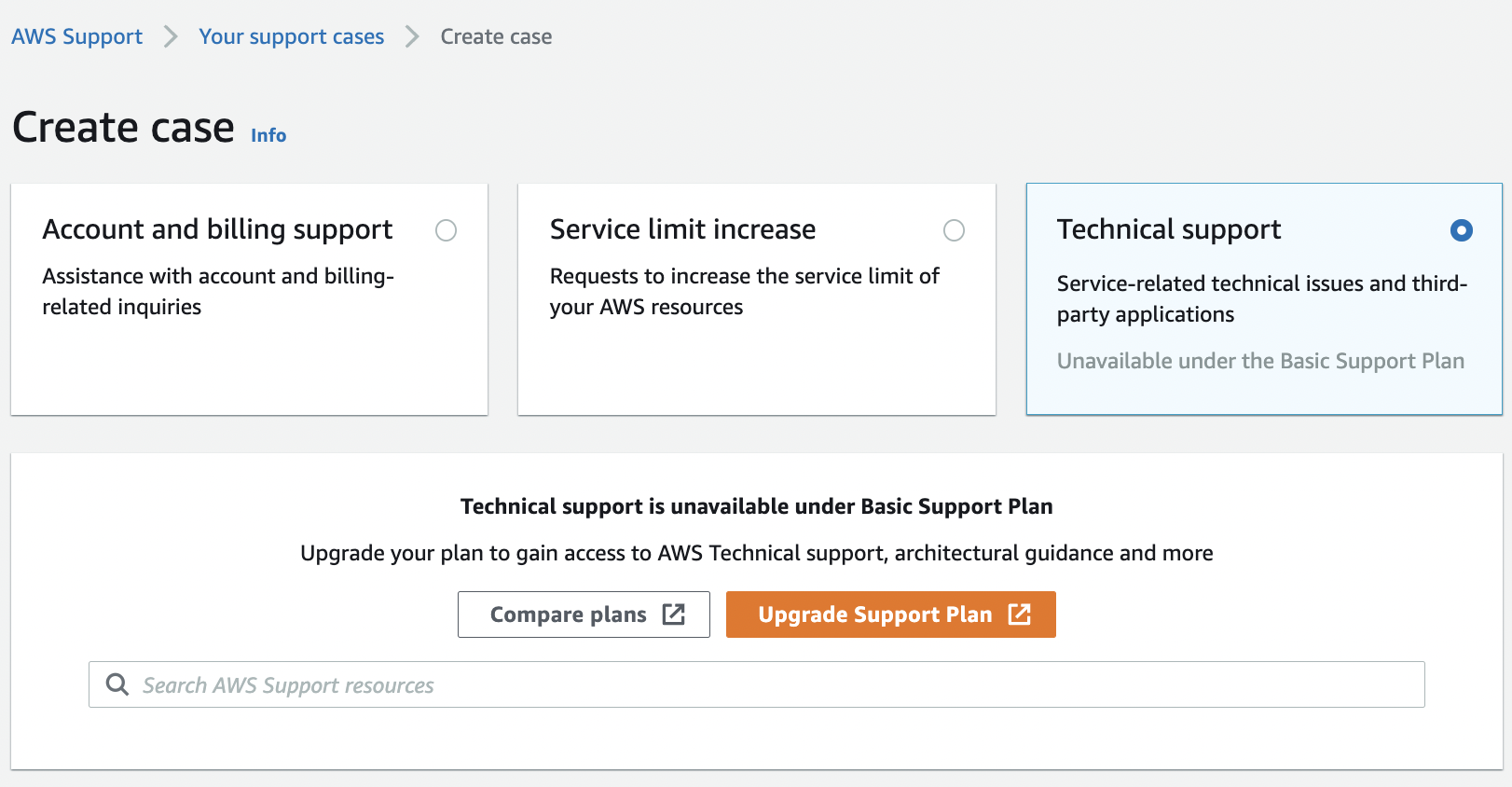Open the Info link beside Create case
The image size is (1512, 787).
268,135
